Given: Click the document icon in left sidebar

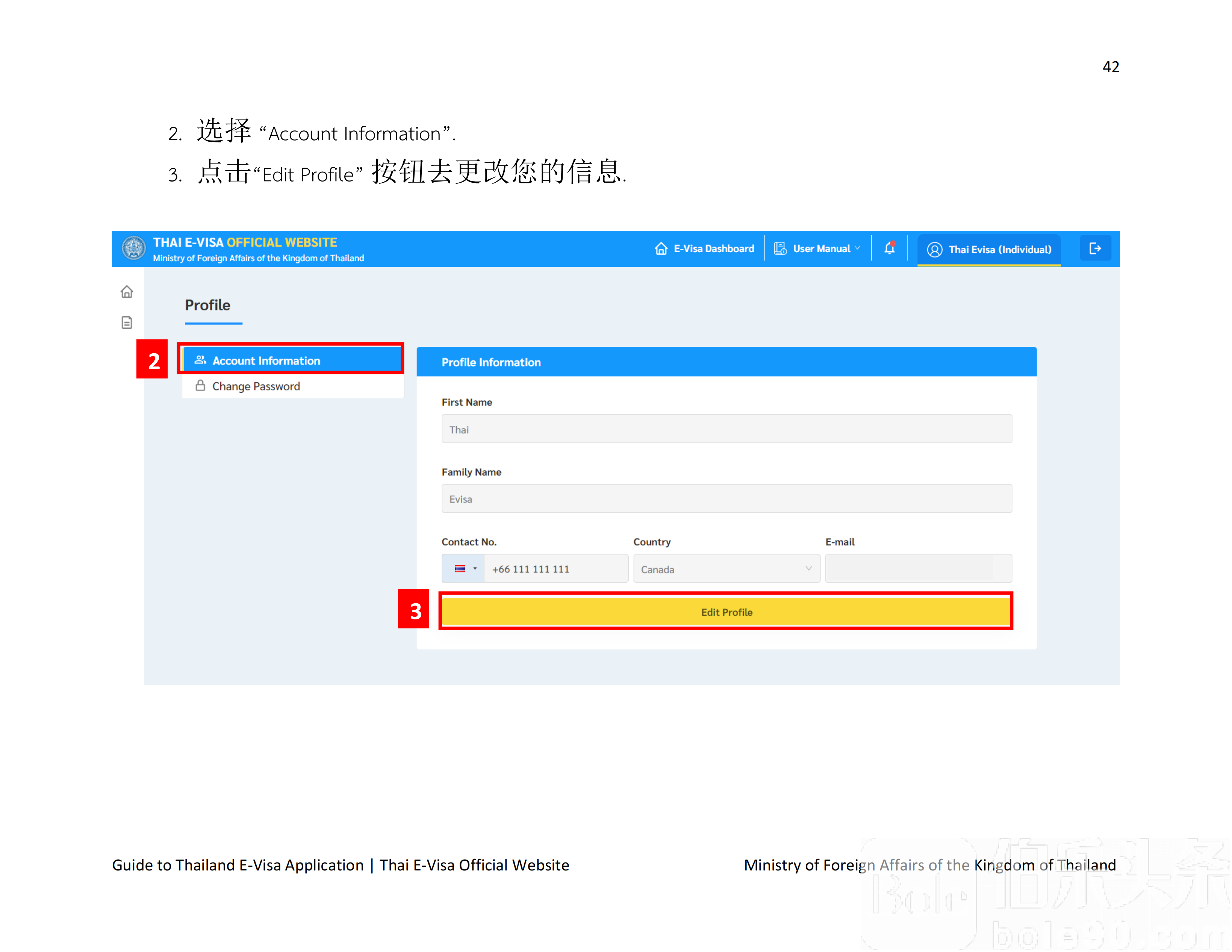Looking at the screenshot, I should click(126, 322).
